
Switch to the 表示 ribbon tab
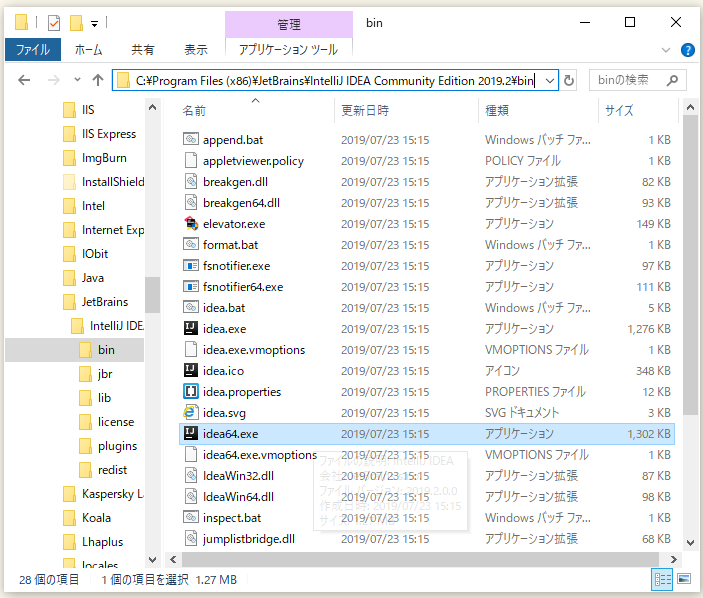coord(196,49)
